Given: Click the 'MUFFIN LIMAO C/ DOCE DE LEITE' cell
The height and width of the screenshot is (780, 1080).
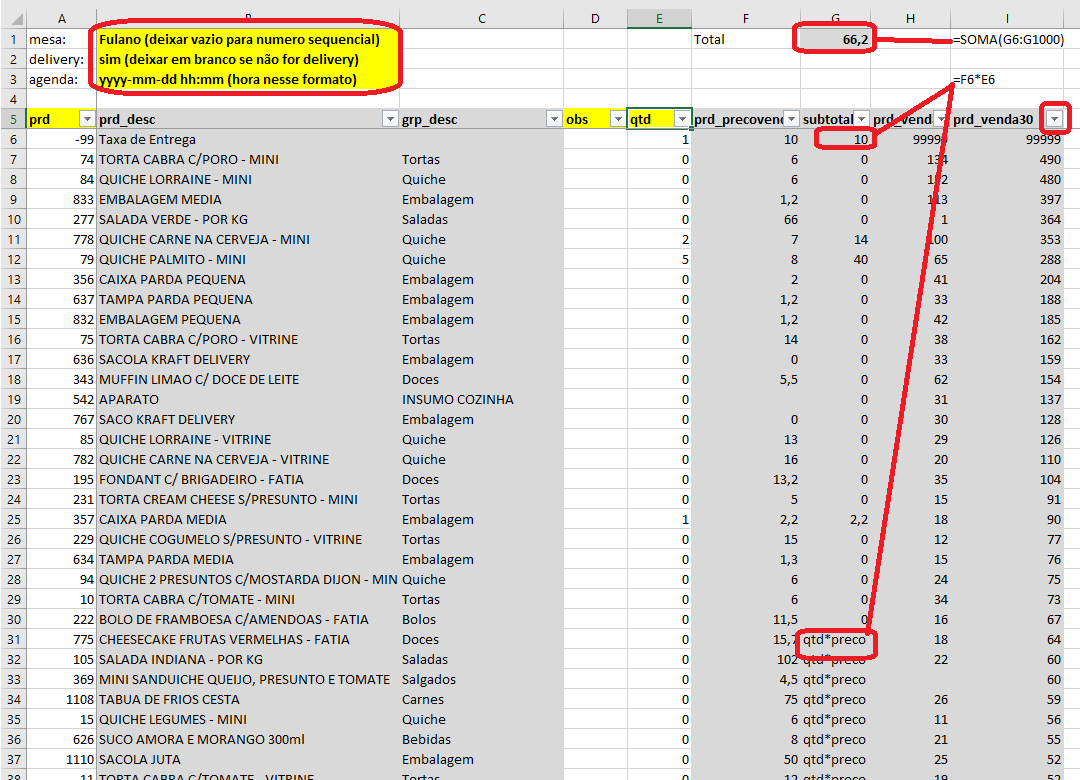Looking at the screenshot, I should coord(248,380).
